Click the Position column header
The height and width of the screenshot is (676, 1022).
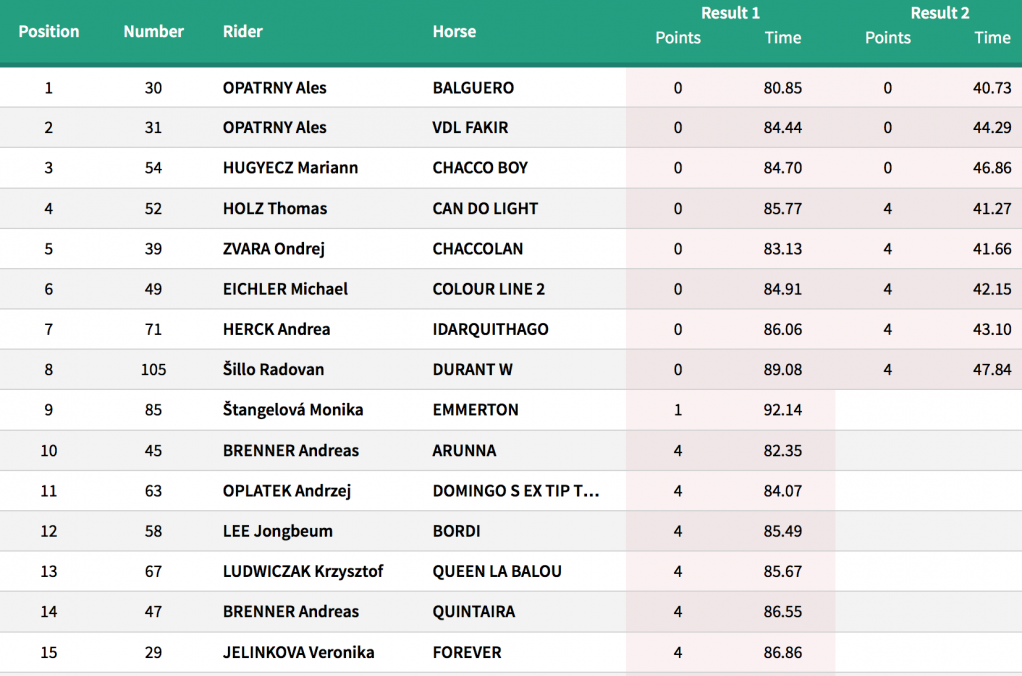point(49,31)
